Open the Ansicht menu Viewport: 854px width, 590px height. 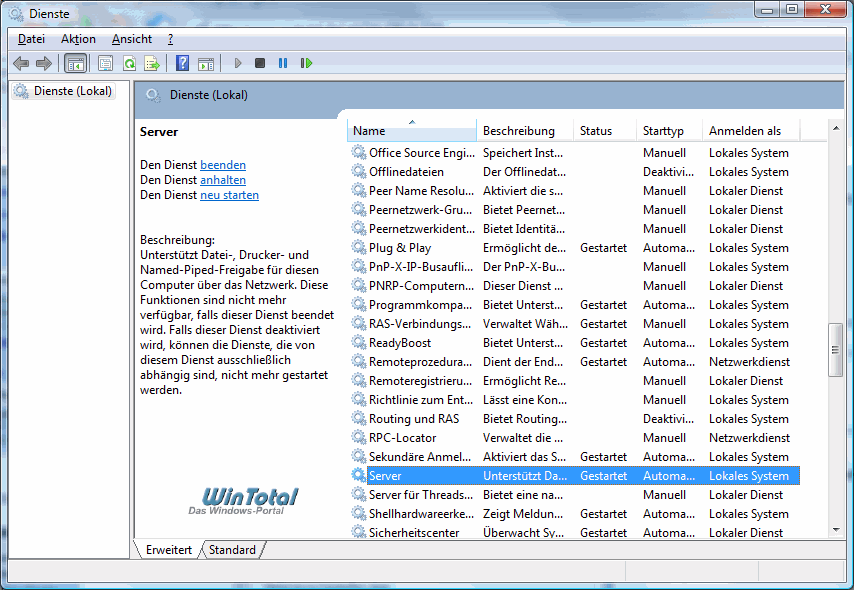(x=132, y=39)
